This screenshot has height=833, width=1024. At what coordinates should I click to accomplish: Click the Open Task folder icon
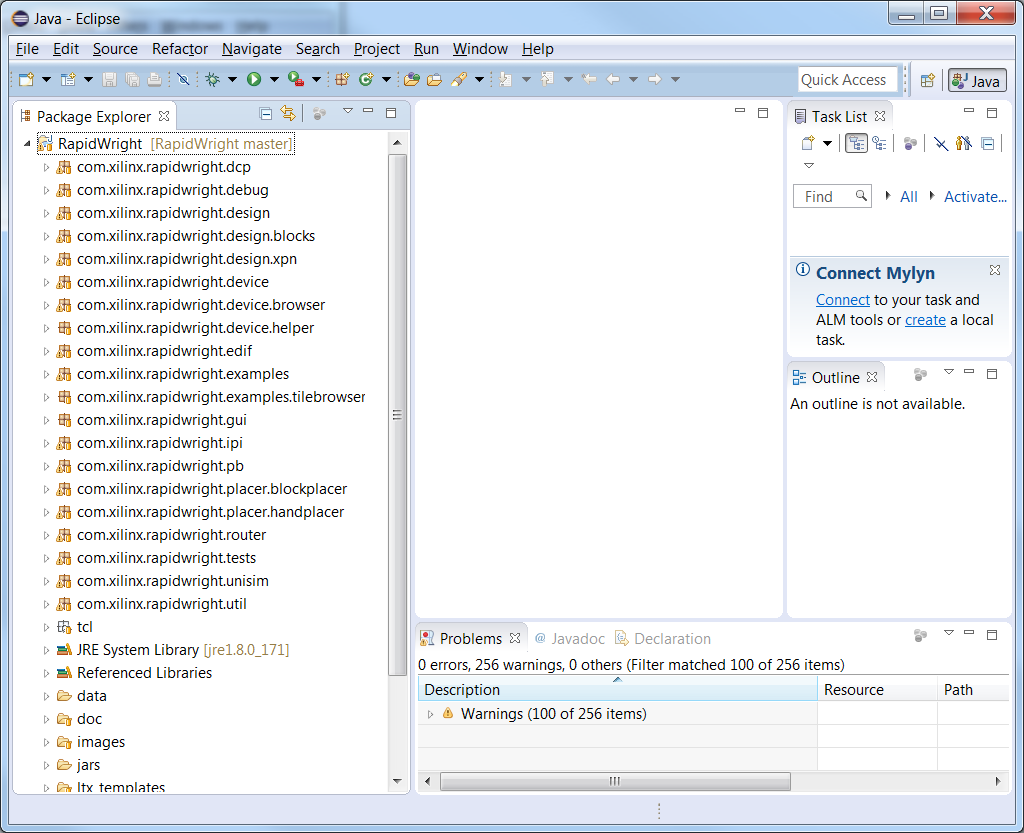point(434,80)
